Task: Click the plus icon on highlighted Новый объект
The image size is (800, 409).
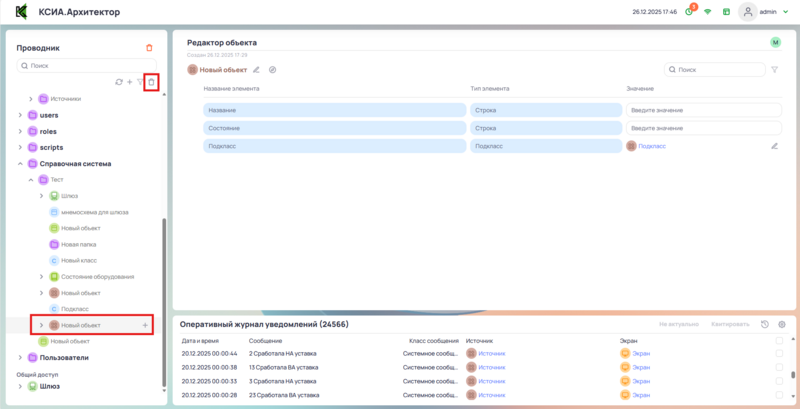Action: [x=145, y=325]
